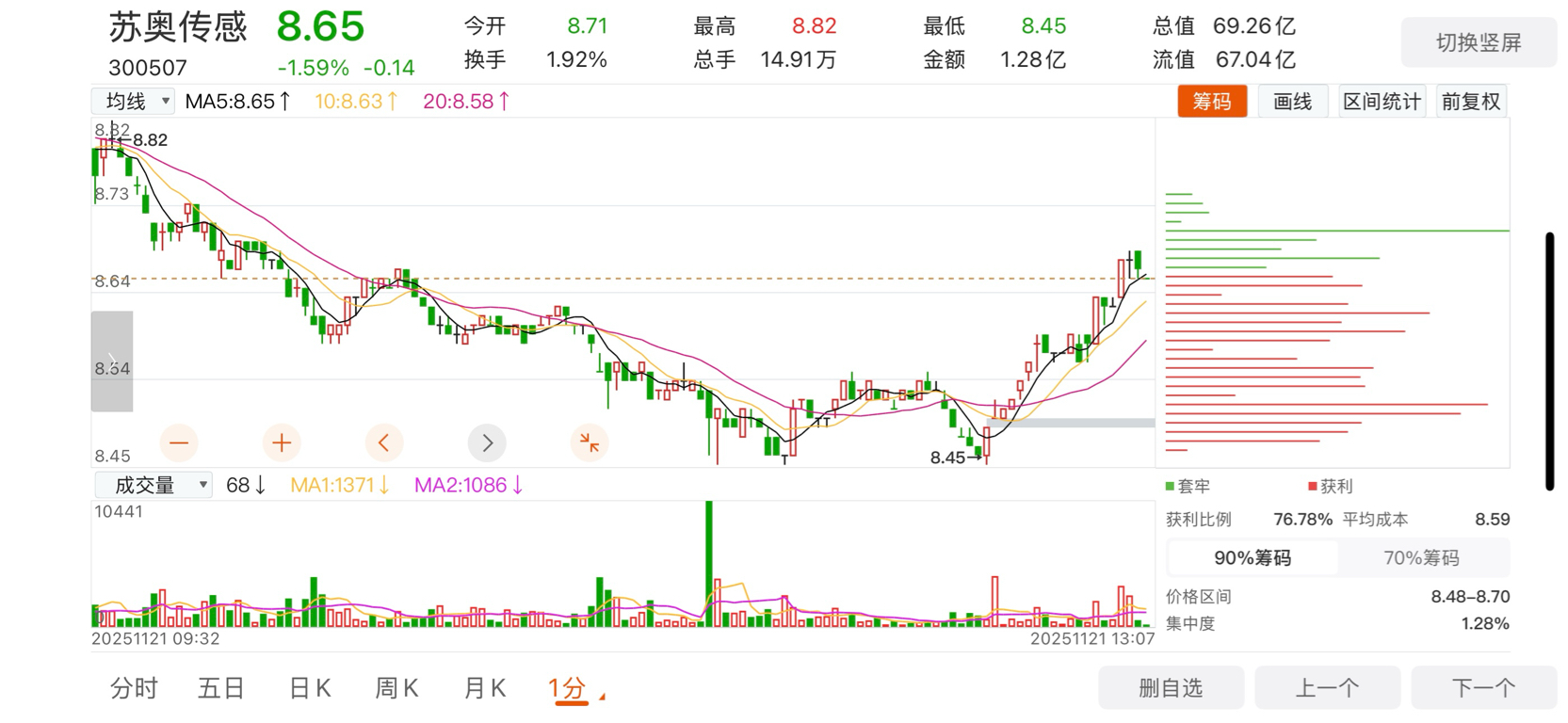Viewport: 1568px width, 723px height.
Task: Click 删自选 to remove from watchlist
Action: (1171, 688)
